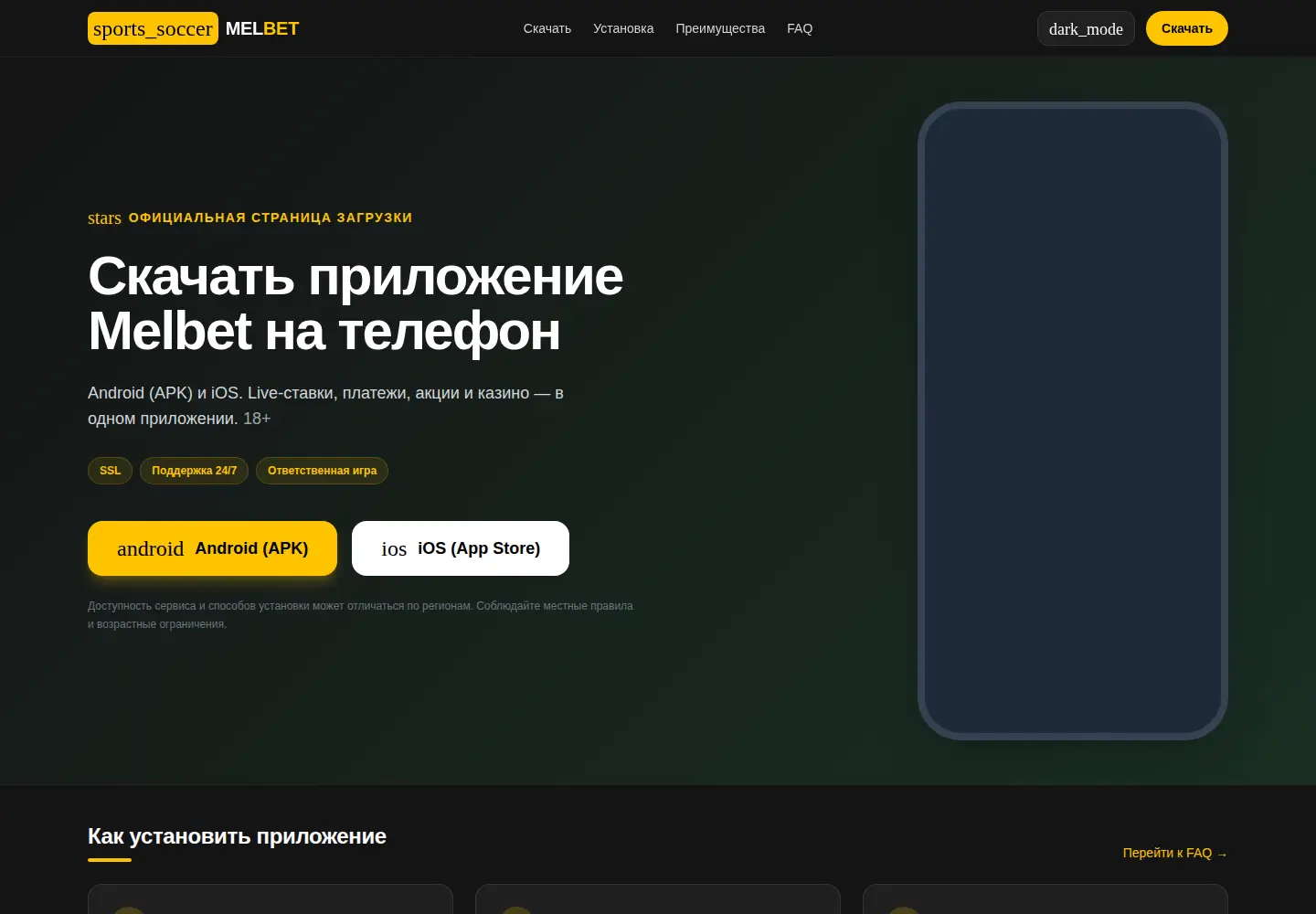Click the SSL badge

[x=111, y=471]
